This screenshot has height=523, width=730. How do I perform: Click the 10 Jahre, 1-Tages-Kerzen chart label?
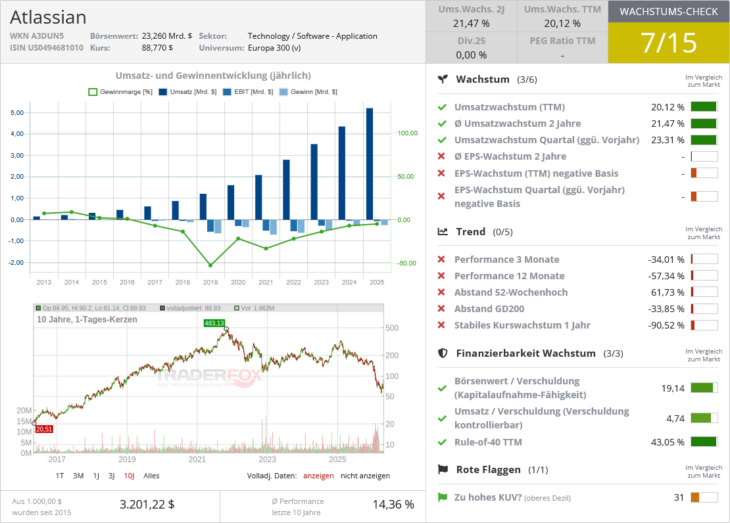[x=87, y=319]
